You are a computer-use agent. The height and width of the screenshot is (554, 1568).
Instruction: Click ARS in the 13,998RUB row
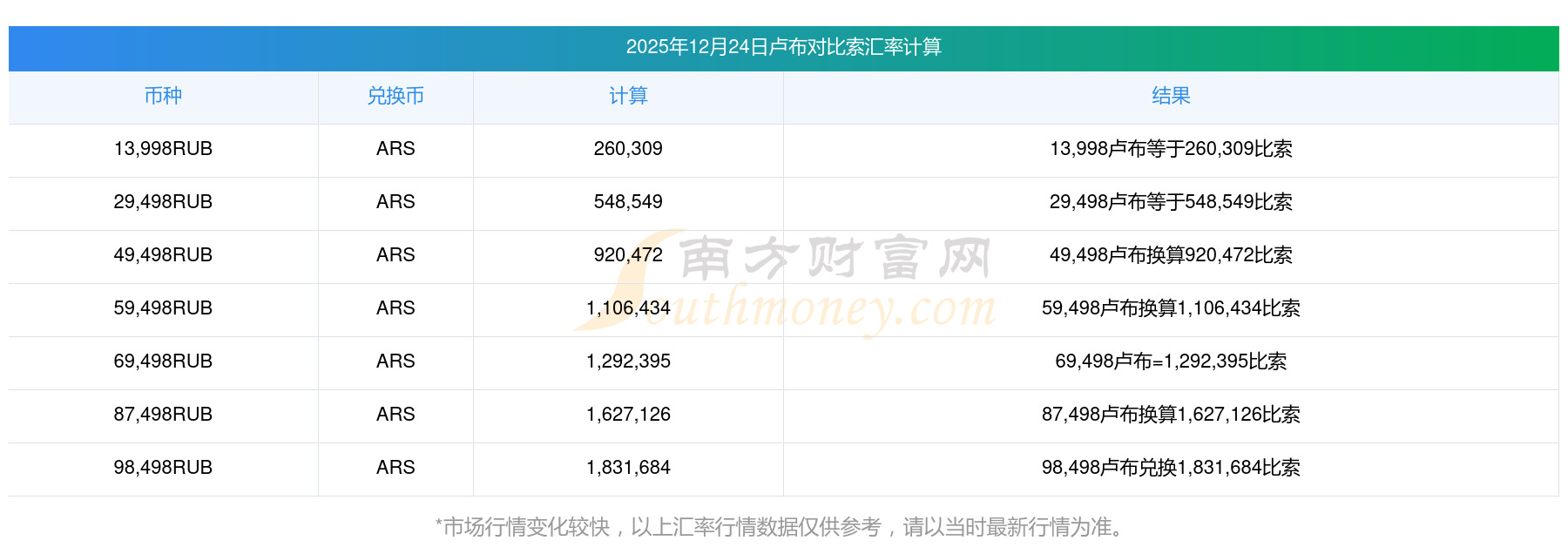[395, 149]
